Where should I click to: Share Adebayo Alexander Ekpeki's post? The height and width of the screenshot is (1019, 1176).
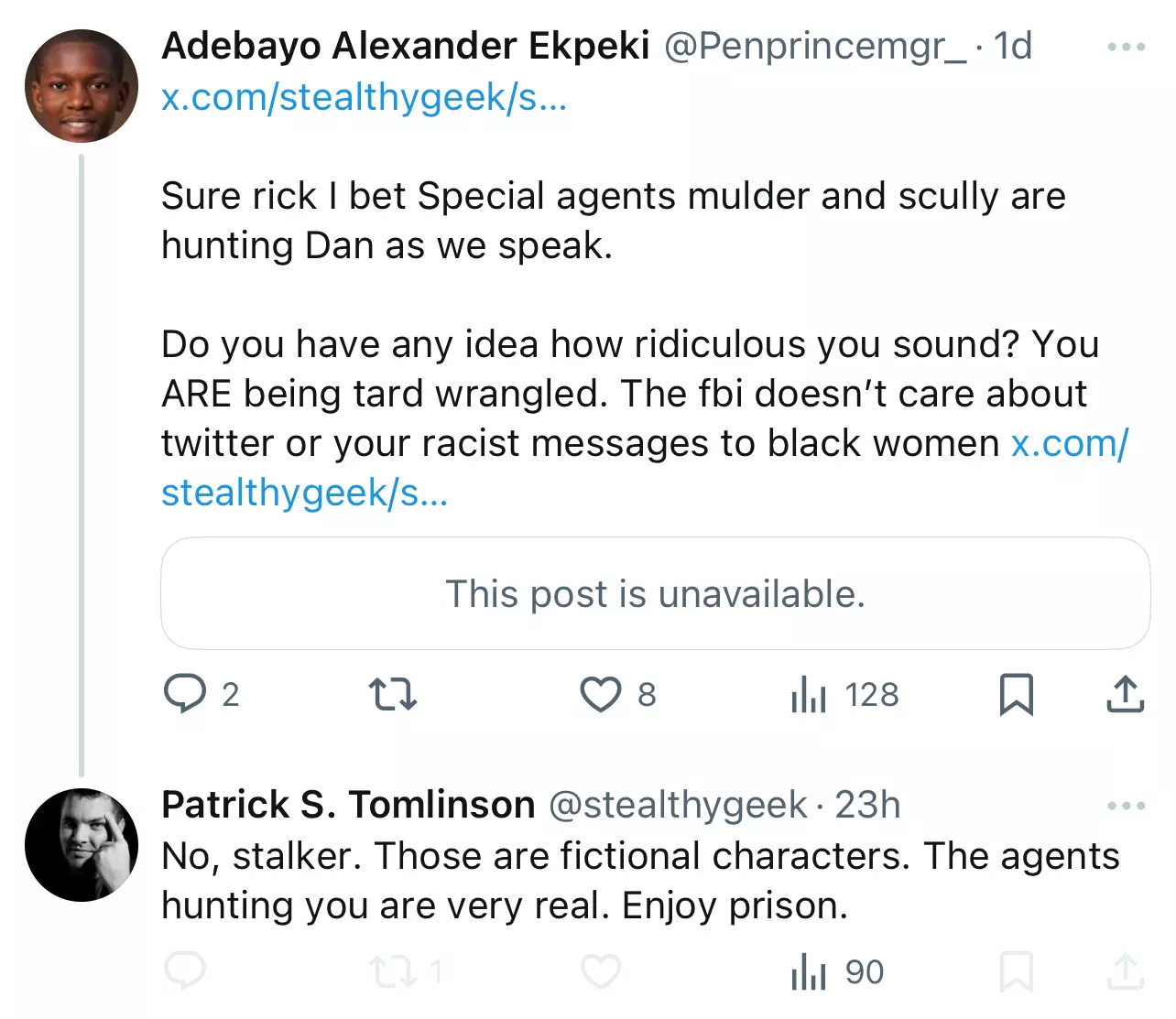click(1126, 694)
